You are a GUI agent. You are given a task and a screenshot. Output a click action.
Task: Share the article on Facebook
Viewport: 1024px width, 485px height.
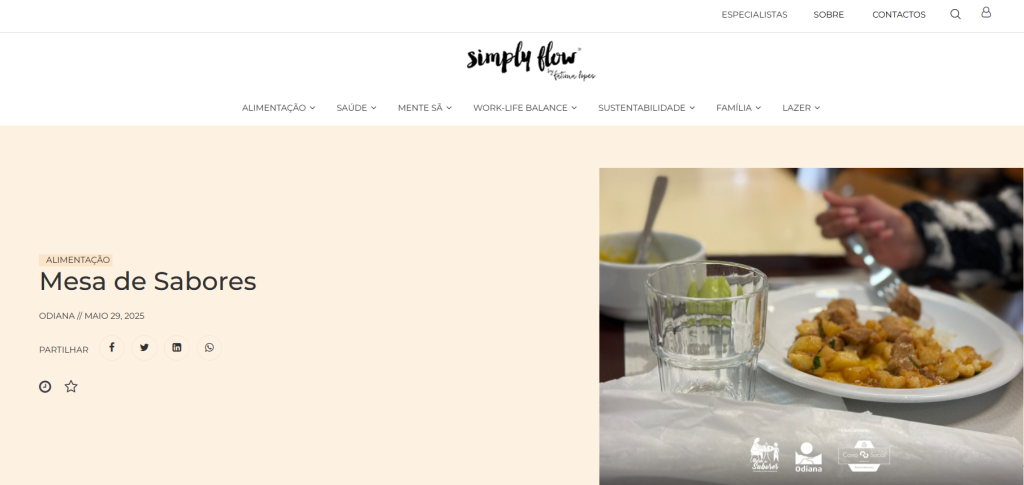click(112, 348)
